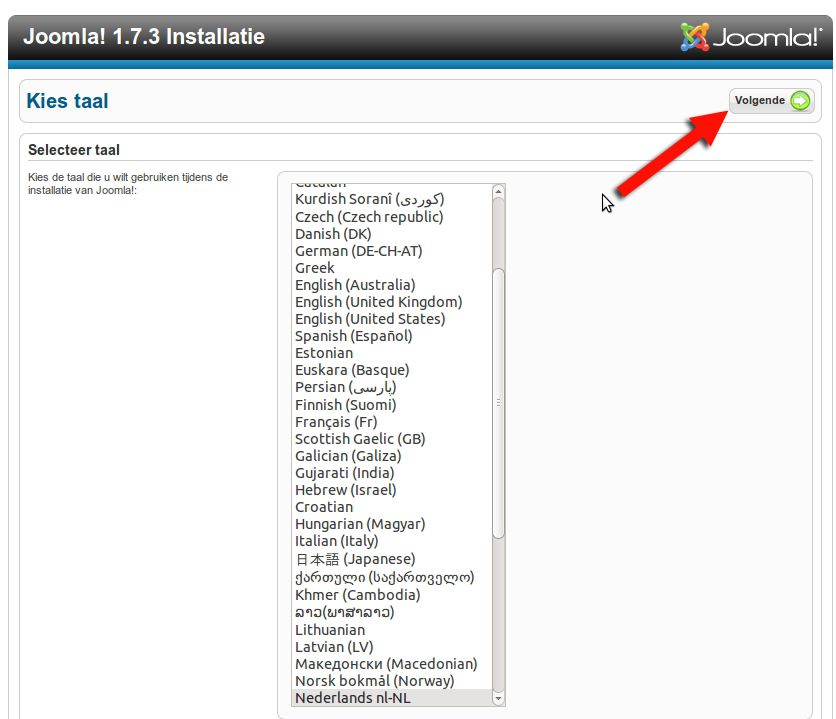Select Finnish (Suomi) language
The width and height of the screenshot is (836, 719).
click(x=392, y=405)
